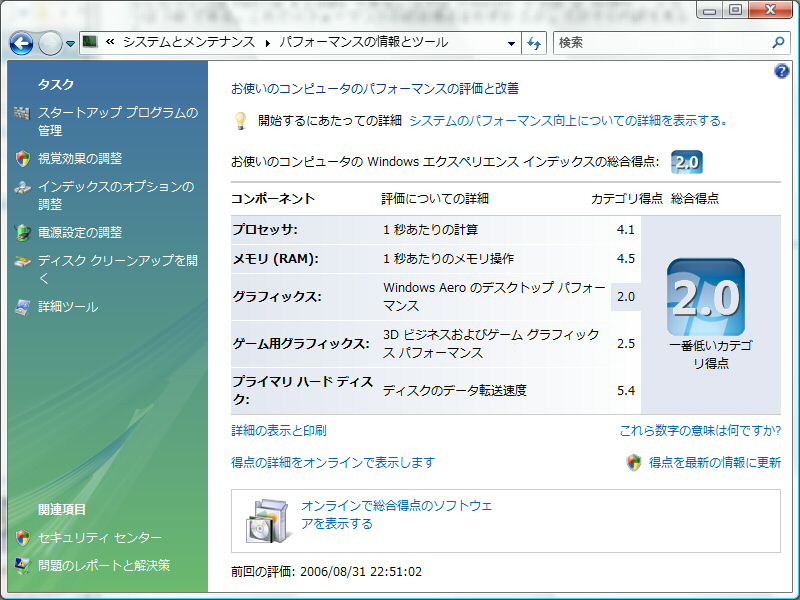
Task: Select システムとメンテナンス in the breadcrumb
Action: pyautogui.click(x=189, y=43)
